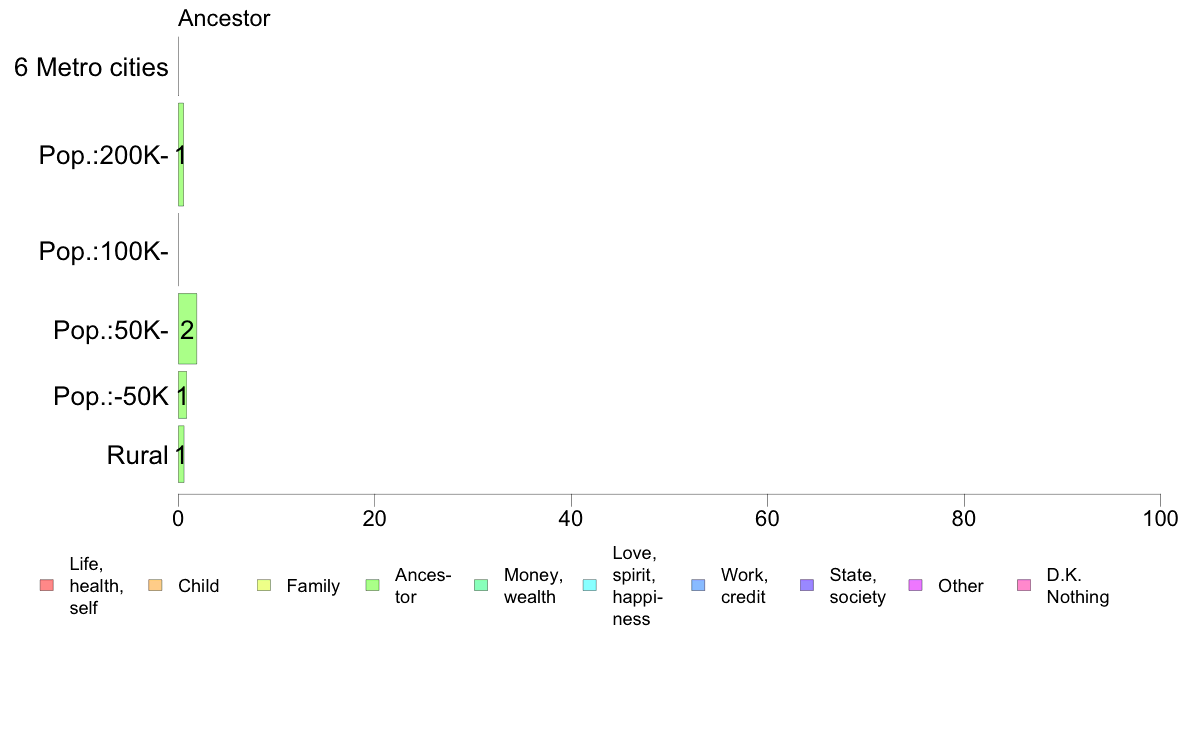Click the 6 Metro cities axis label
1188x736 pixels.
91,67
